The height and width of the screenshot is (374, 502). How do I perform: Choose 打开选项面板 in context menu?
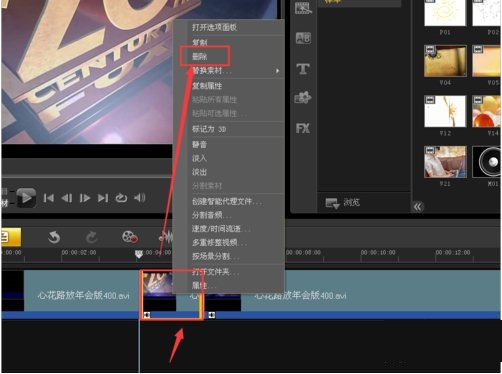tap(214, 27)
